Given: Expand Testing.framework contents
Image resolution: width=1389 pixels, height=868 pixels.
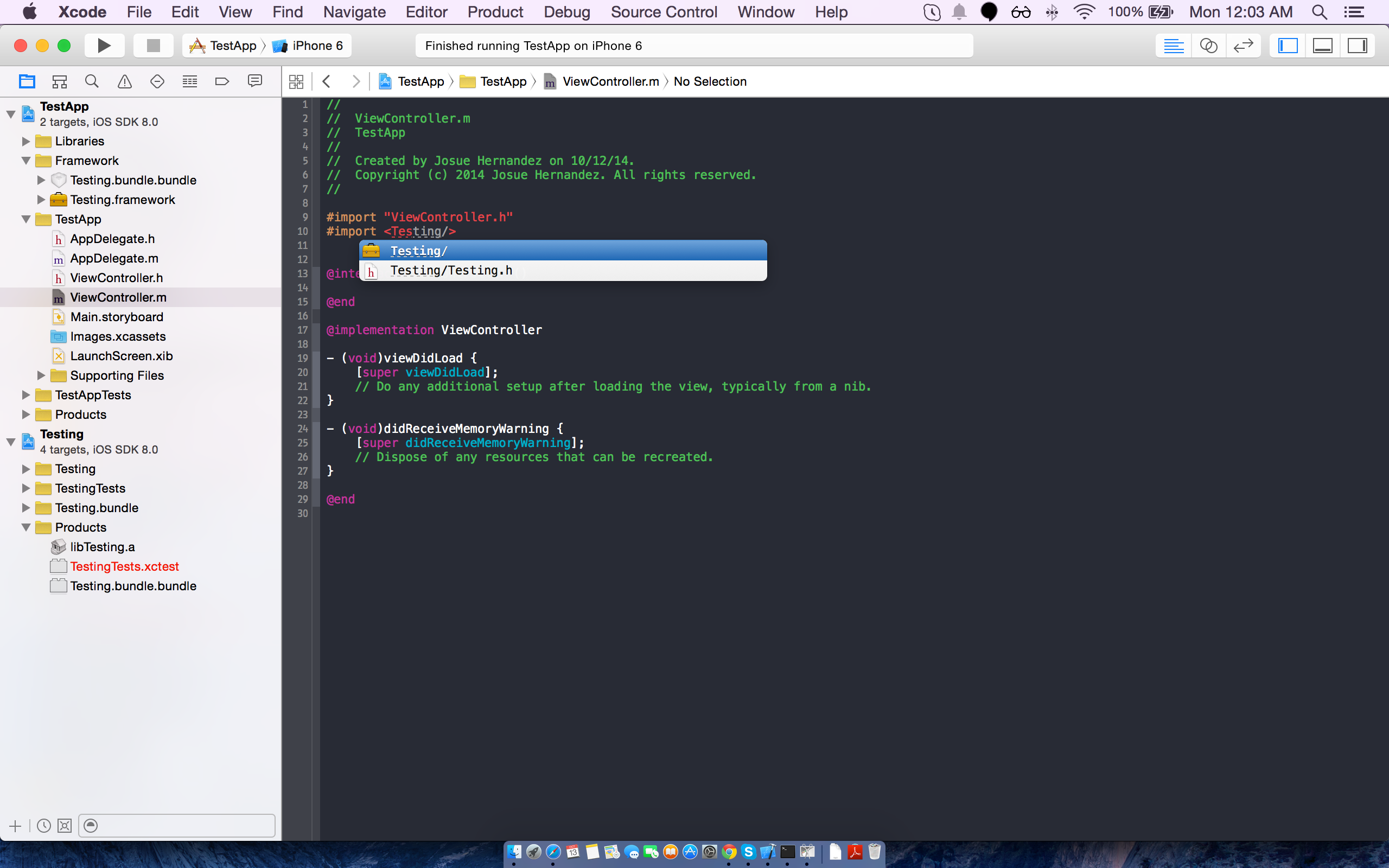Looking at the screenshot, I should tap(41, 200).
